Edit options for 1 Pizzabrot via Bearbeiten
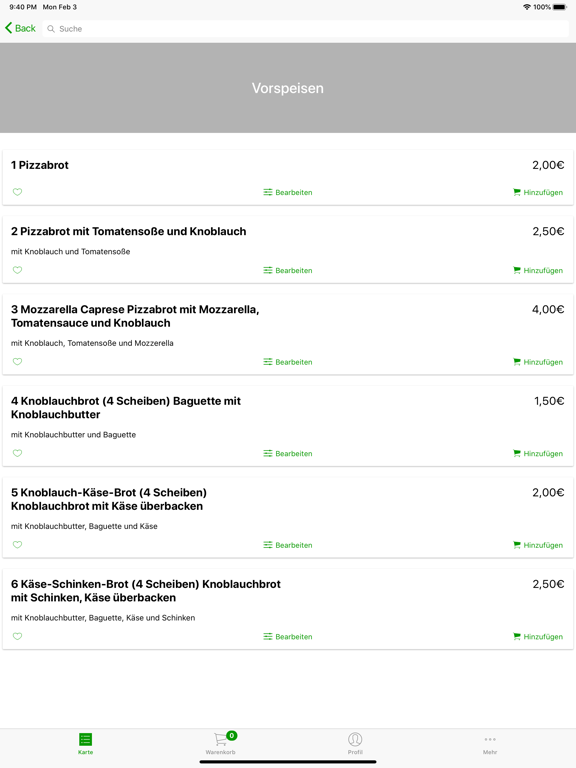The height and width of the screenshot is (768, 576). 288,192
